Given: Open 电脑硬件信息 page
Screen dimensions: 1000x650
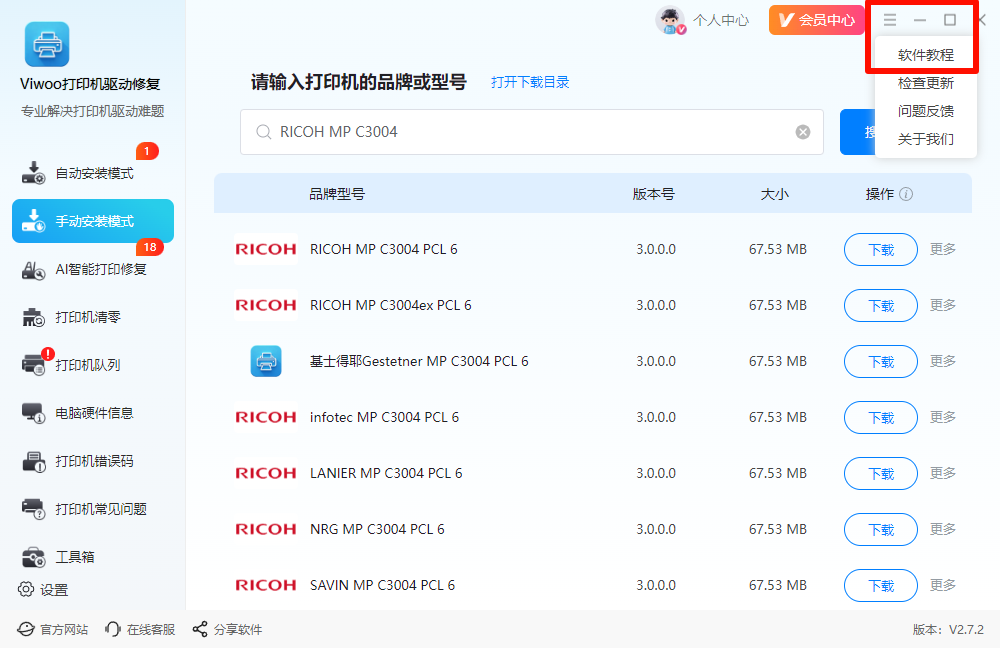Looking at the screenshot, I should click(92, 413).
